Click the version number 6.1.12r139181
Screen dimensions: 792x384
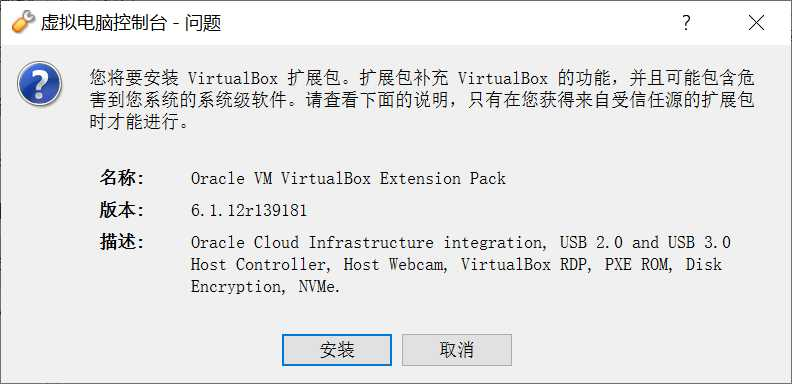[x=249, y=210]
